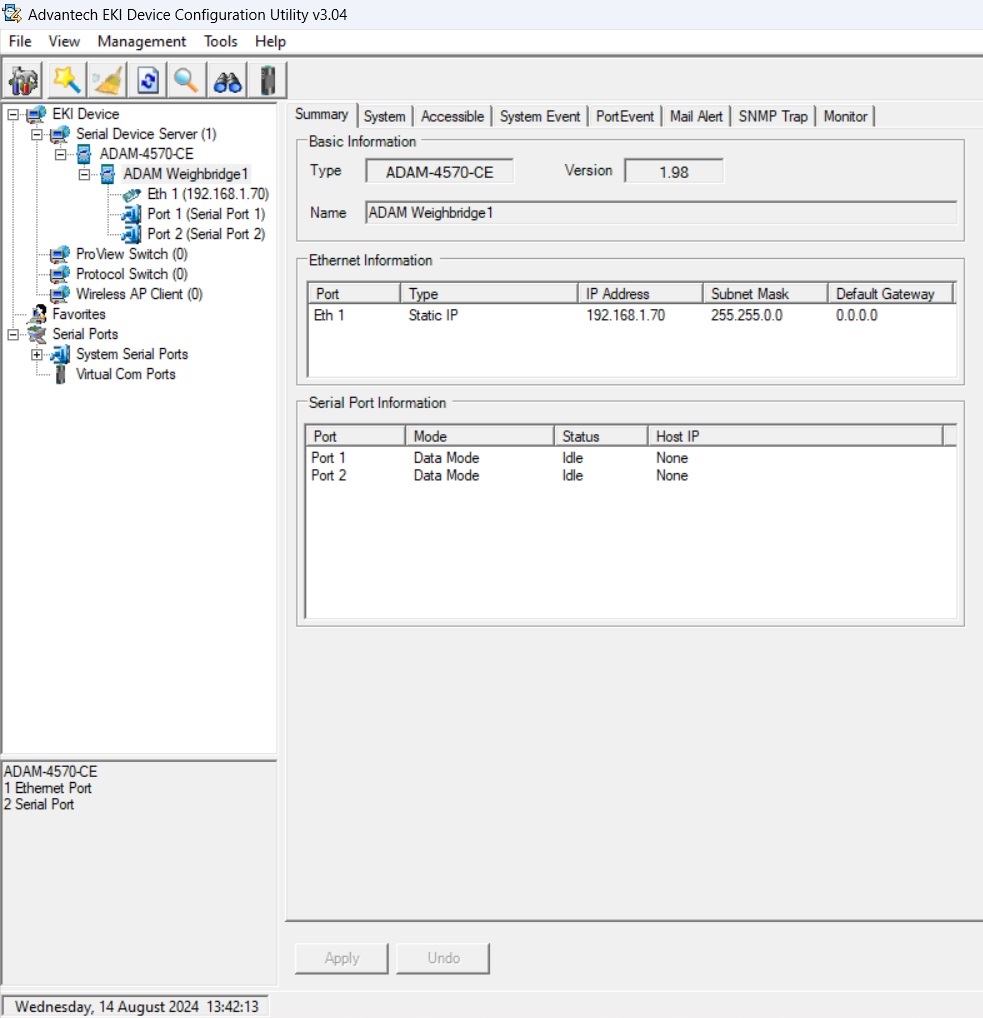Viewport: 983px width, 1018px height.
Task: Click the broom clear toolbar icon
Action: [107, 81]
